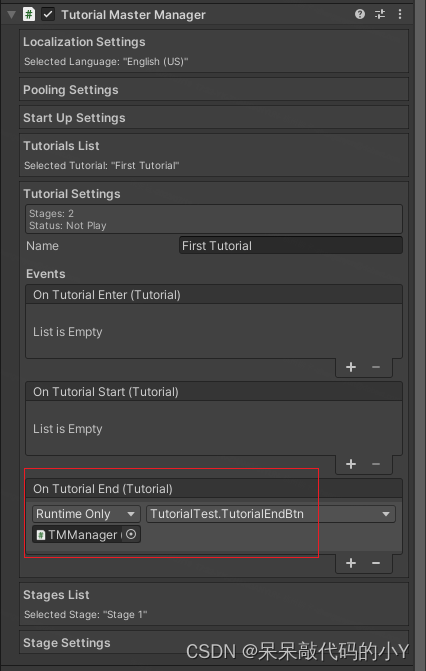Open the Runtime Only call state dropdown

(x=86, y=514)
